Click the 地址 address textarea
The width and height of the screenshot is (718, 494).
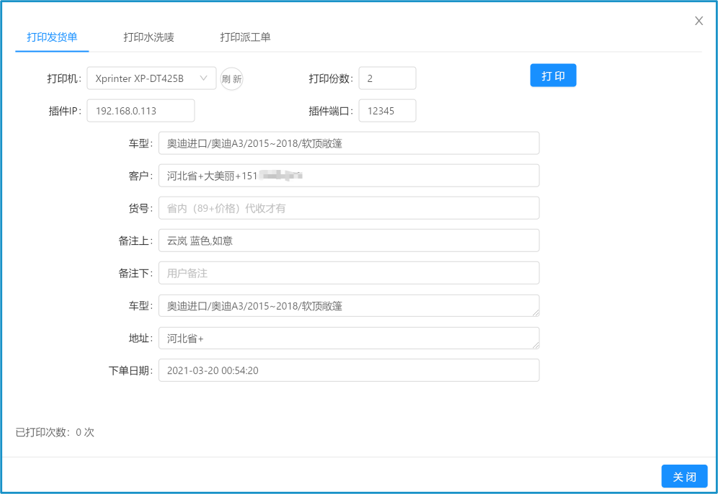point(348,338)
